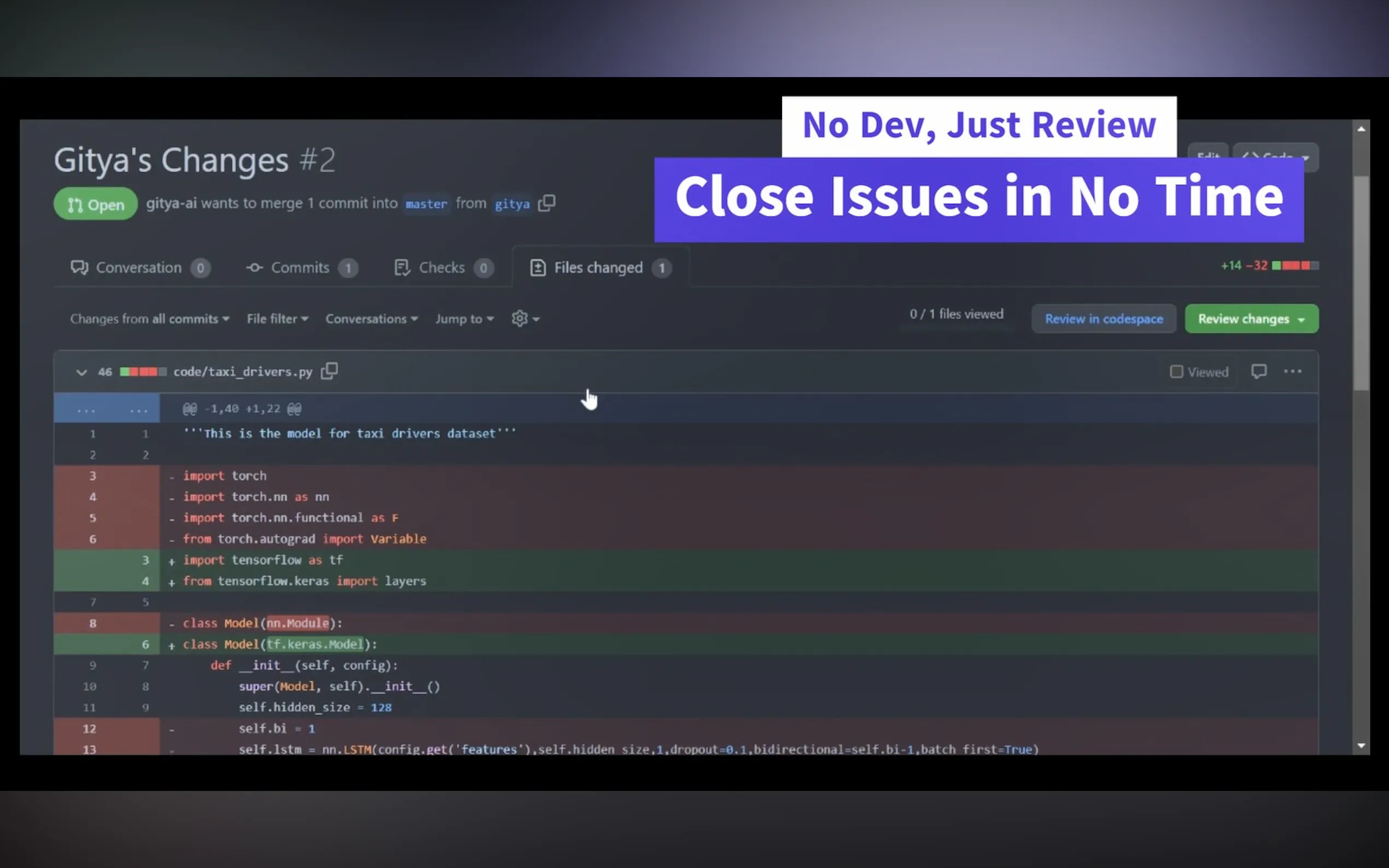This screenshot has height=868, width=1389.
Task: Click the Open pull request status badge
Action: coord(95,204)
